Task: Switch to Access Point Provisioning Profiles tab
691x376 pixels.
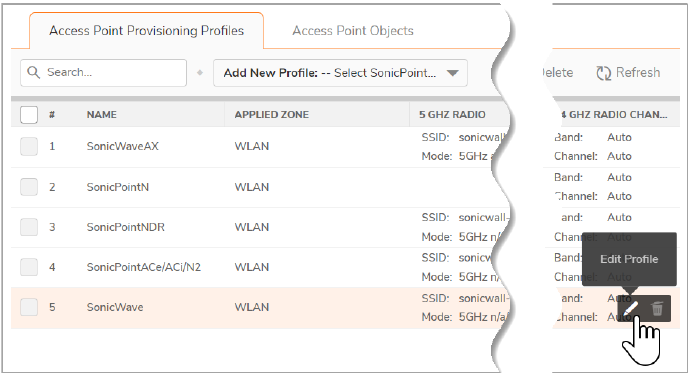Action: (x=146, y=30)
